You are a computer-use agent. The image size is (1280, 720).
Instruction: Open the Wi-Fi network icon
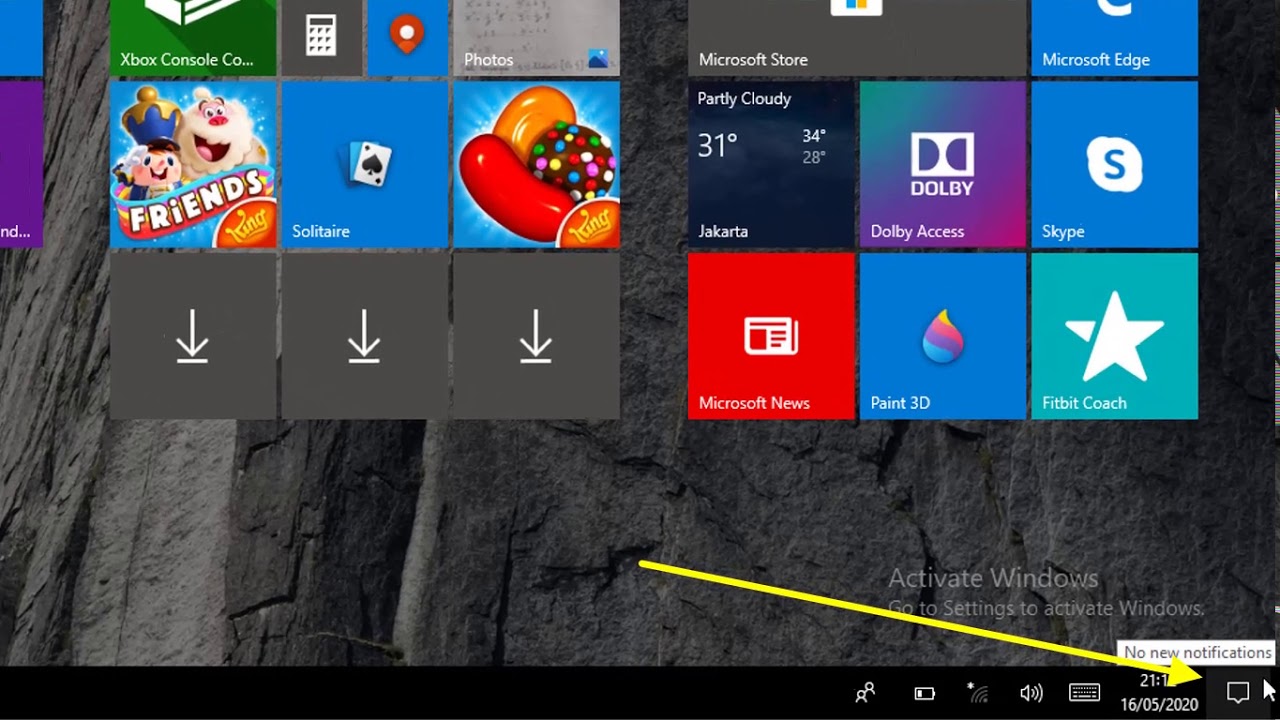pos(978,692)
